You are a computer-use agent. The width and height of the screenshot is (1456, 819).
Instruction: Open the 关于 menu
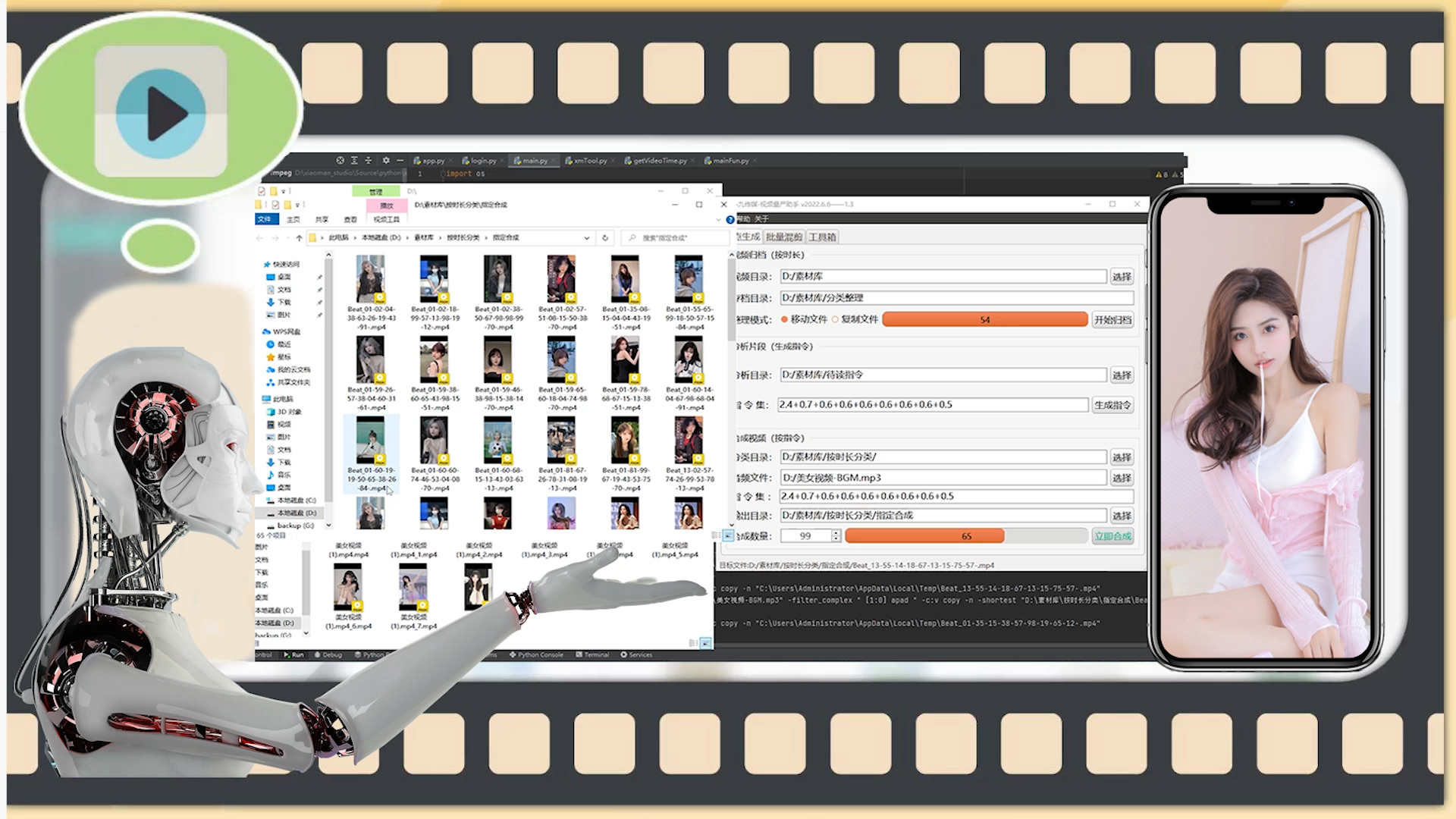761,219
